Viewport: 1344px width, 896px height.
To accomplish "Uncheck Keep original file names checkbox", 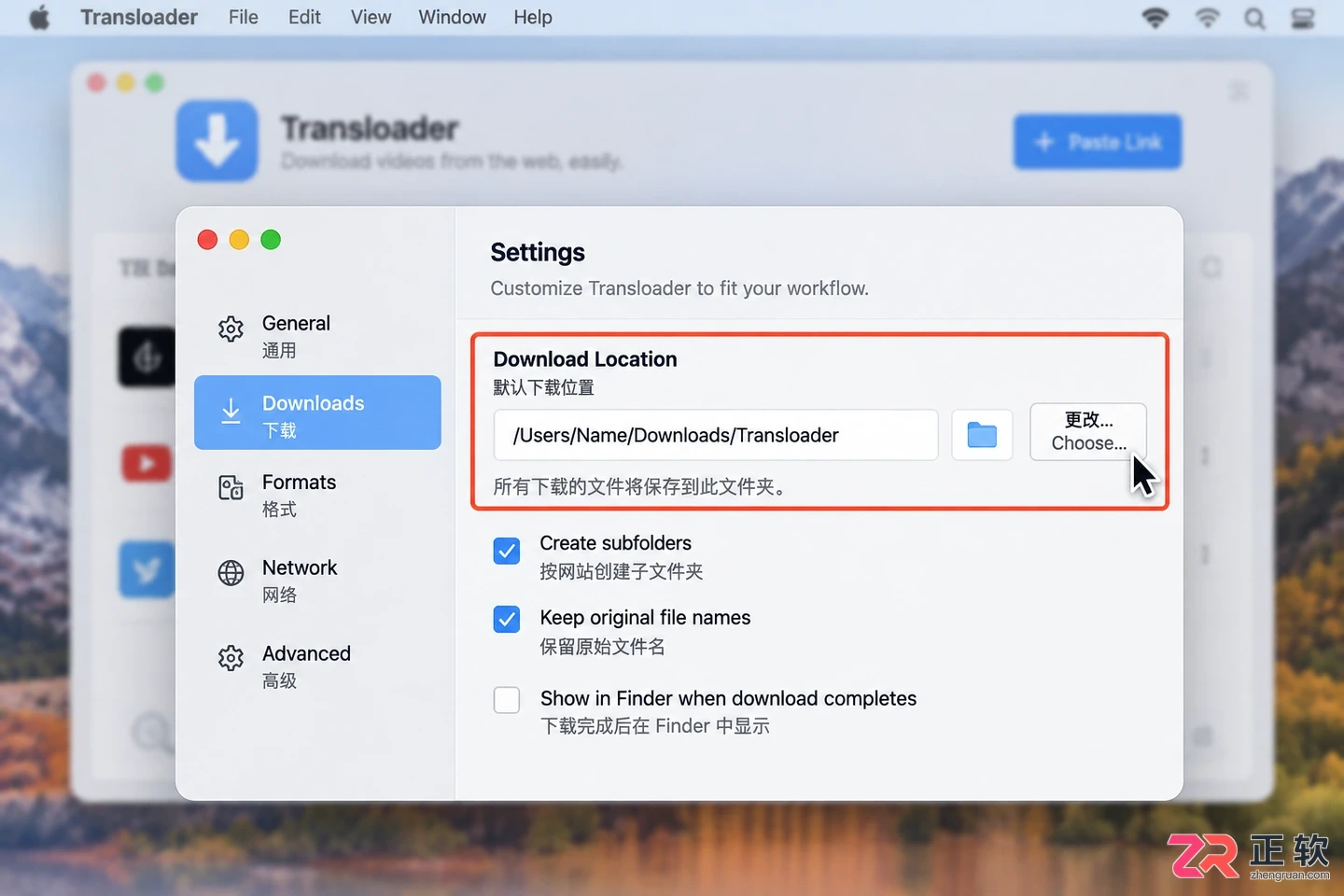I will (507, 619).
